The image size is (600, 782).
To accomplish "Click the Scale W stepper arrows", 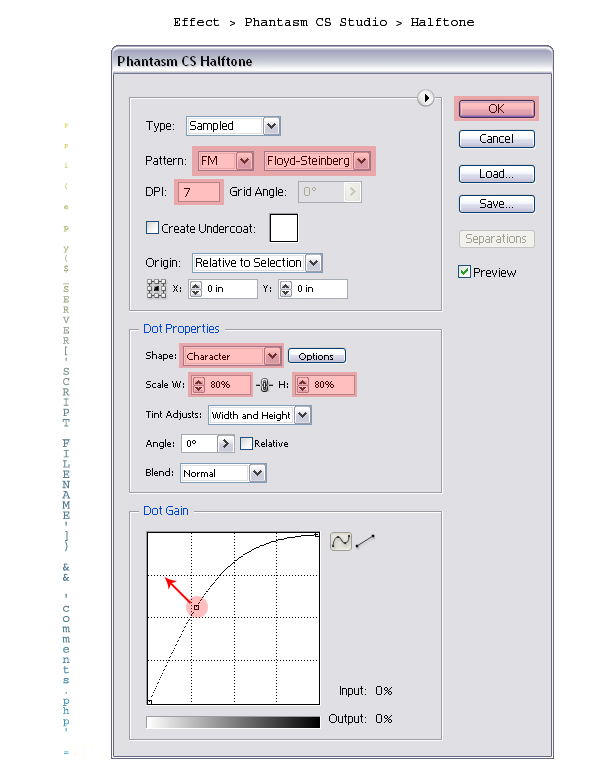I will click(199, 385).
